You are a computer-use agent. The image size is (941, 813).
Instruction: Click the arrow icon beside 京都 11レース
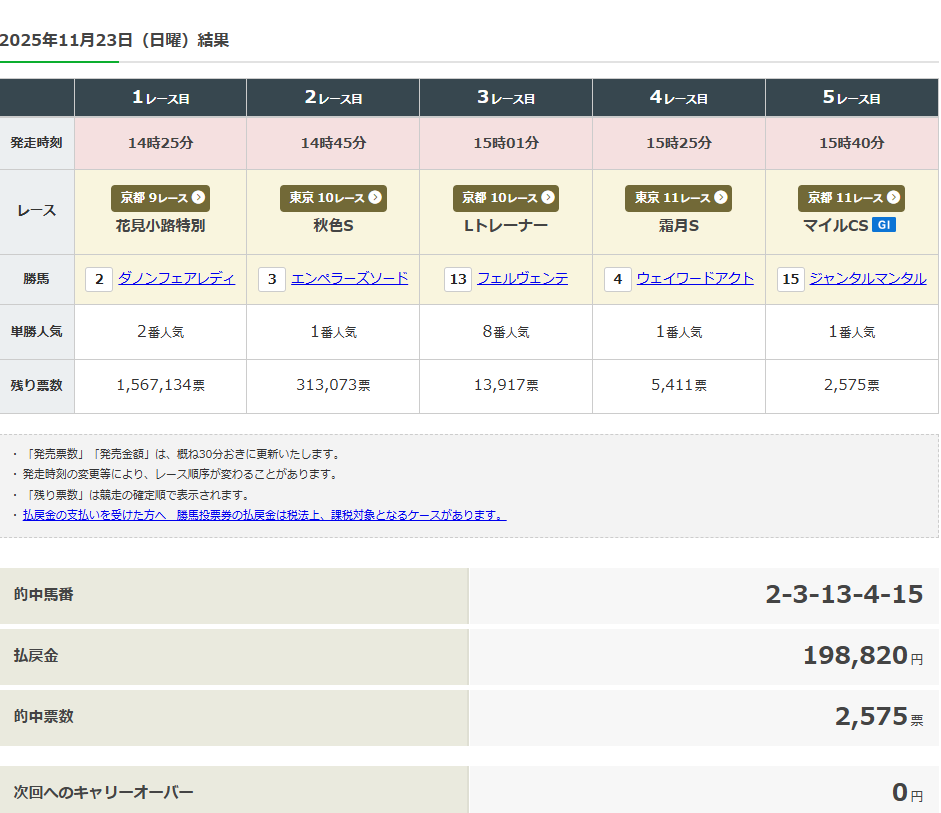click(894, 198)
